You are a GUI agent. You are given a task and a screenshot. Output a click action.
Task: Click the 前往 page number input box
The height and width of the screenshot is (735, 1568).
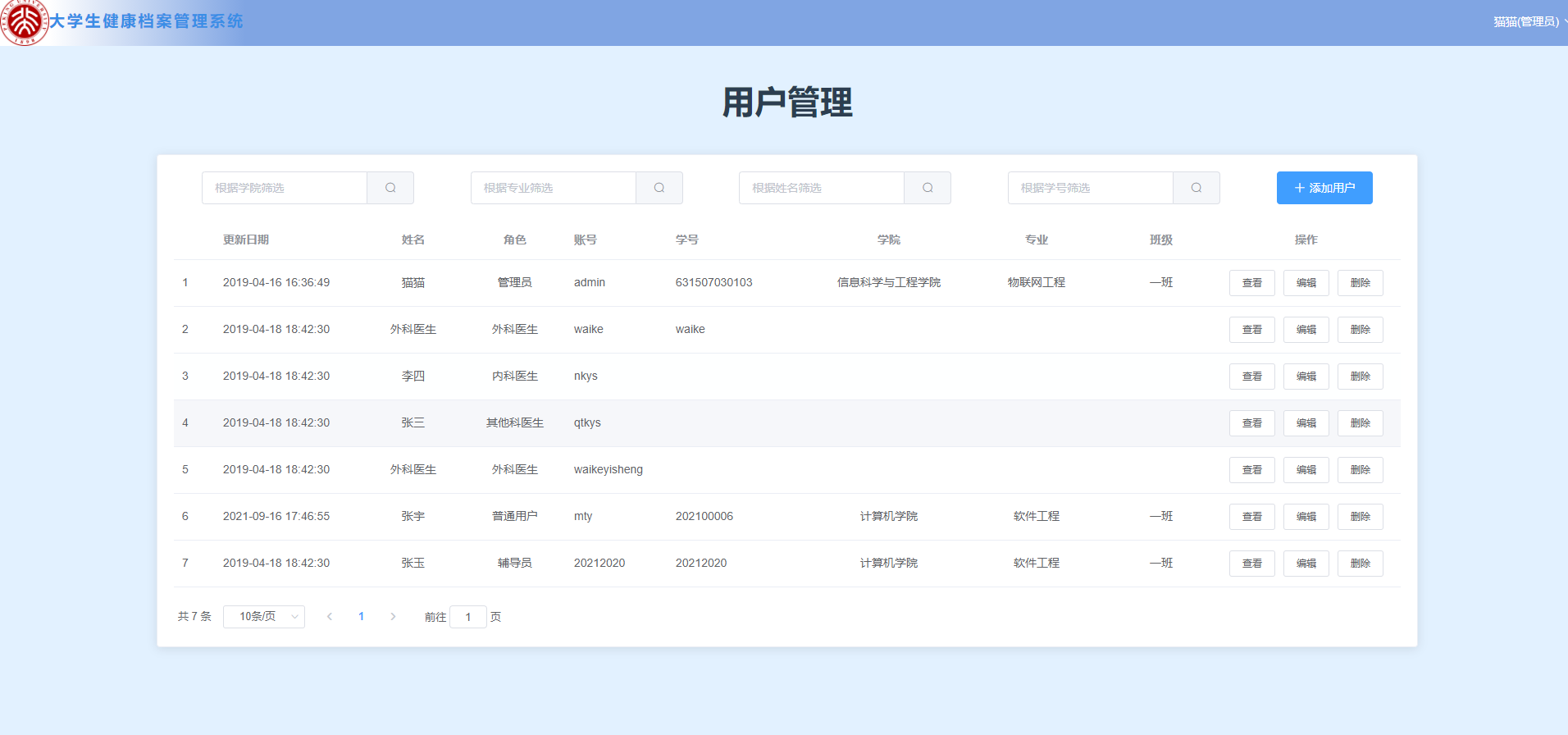(x=468, y=617)
